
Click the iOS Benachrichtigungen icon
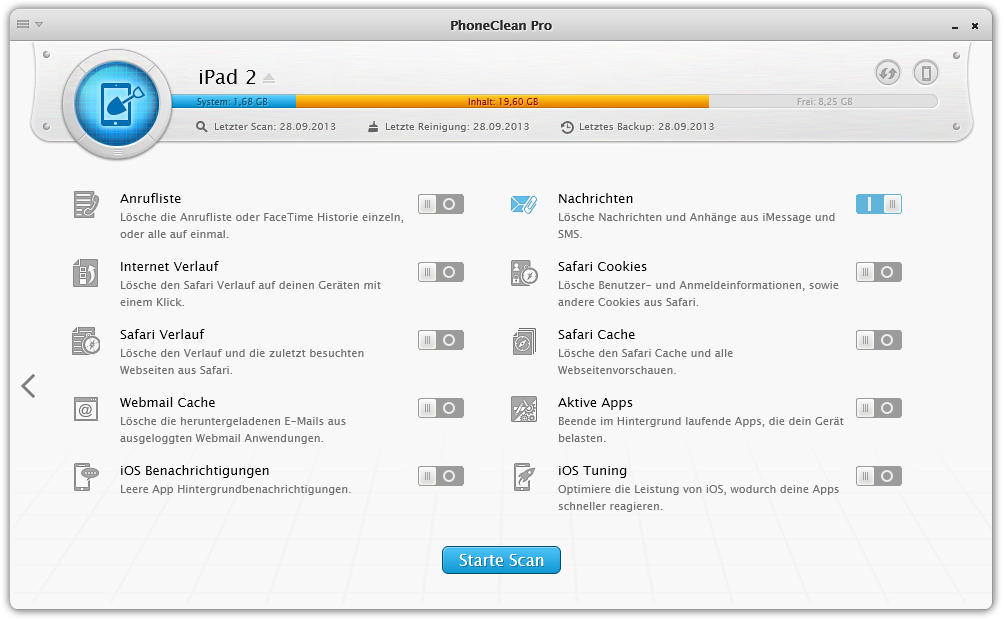tap(86, 477)
